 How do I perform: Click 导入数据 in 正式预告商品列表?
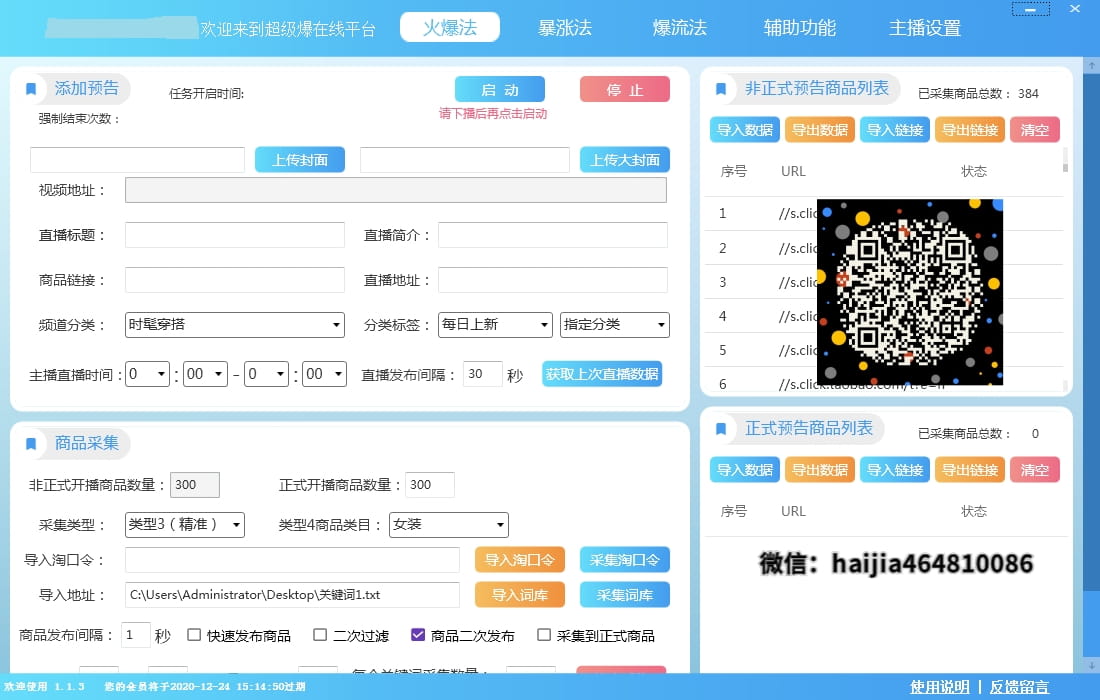click(x=744, y=470)
